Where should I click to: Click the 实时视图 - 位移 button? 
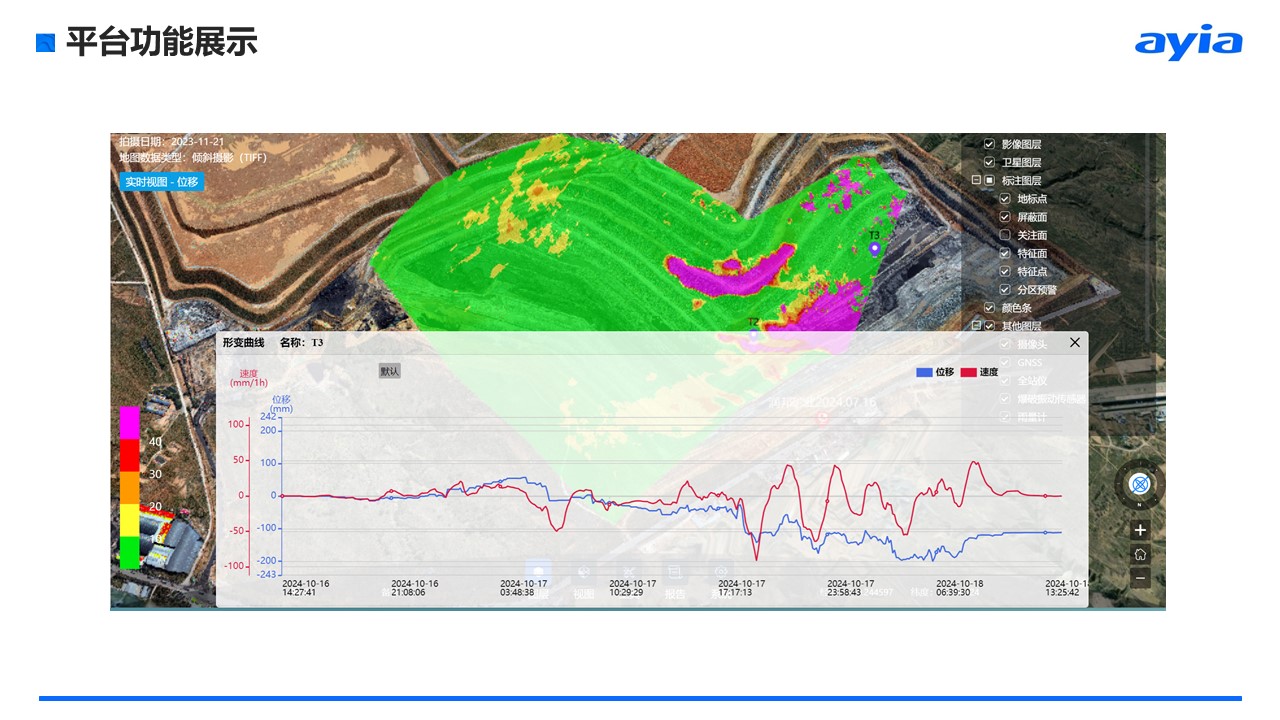click(x=161, y=182)
